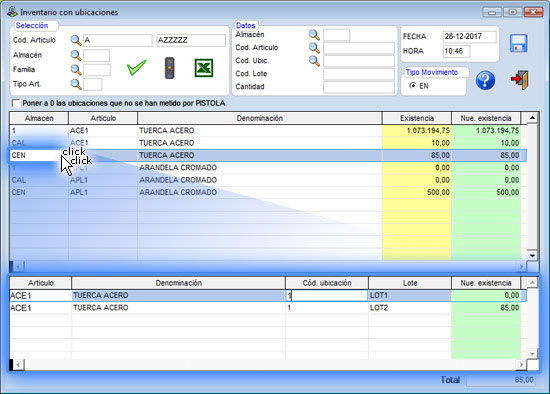Click the starting Cod. Articulo field containing A

coord(118,40)
